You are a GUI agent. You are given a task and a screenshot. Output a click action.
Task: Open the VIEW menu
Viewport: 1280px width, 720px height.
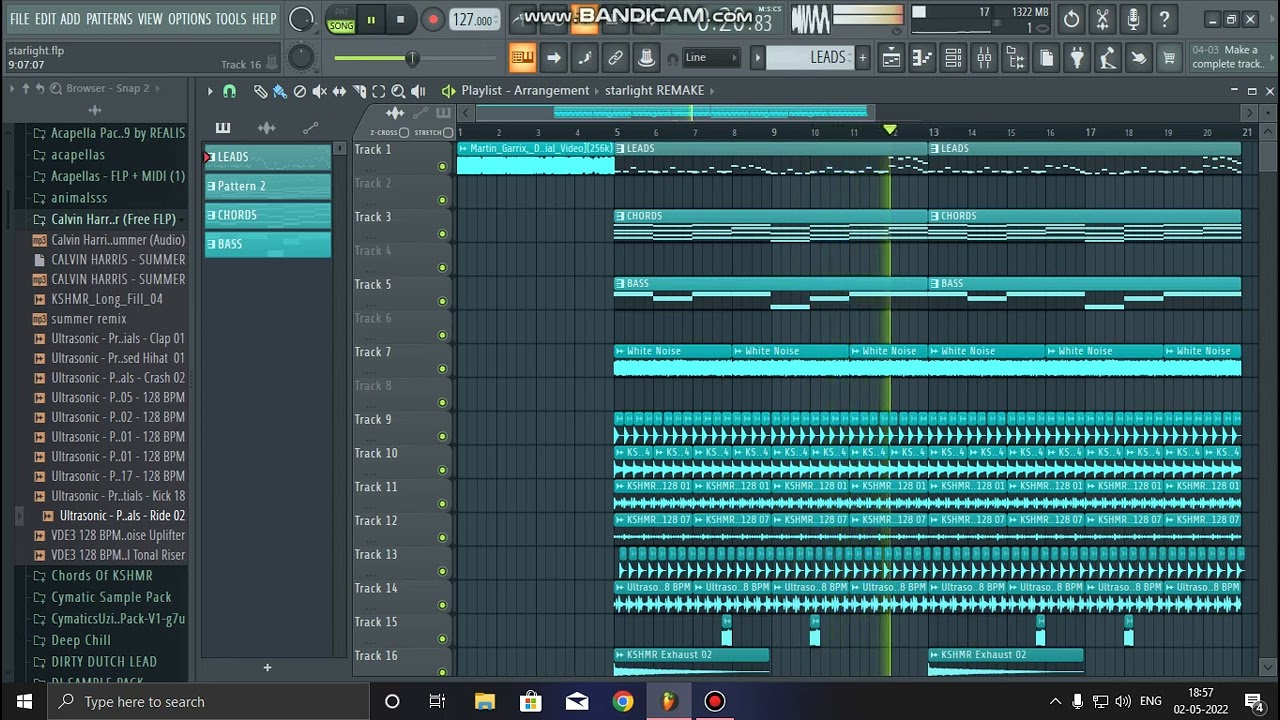[x=150, y=19]
